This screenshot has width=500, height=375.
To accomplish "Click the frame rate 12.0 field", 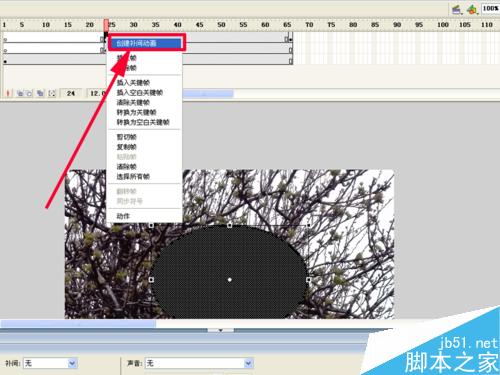I will coord(97,93).
